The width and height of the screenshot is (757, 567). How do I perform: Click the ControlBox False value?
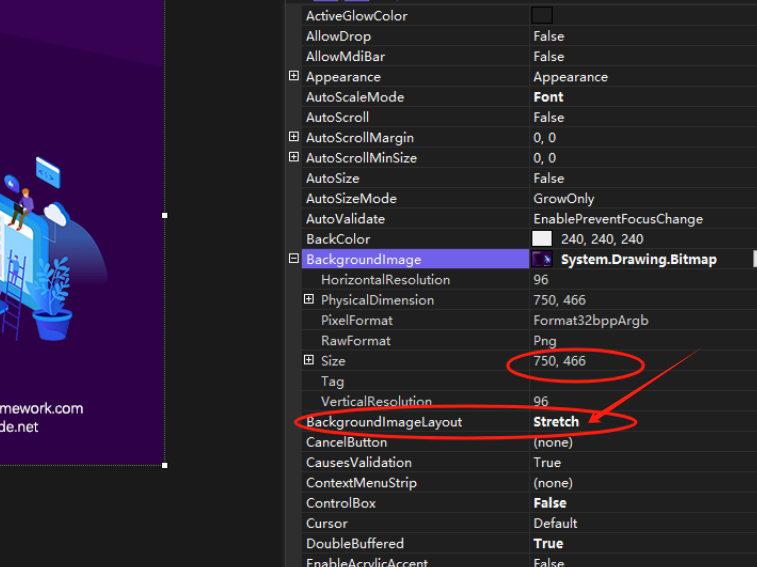550,503
